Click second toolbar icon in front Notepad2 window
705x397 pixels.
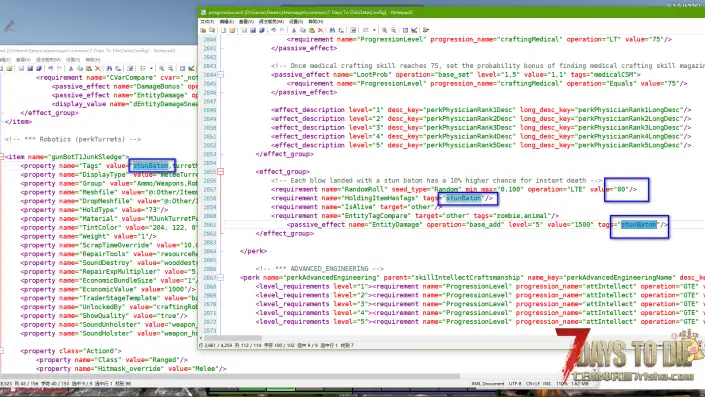[212, 30]
